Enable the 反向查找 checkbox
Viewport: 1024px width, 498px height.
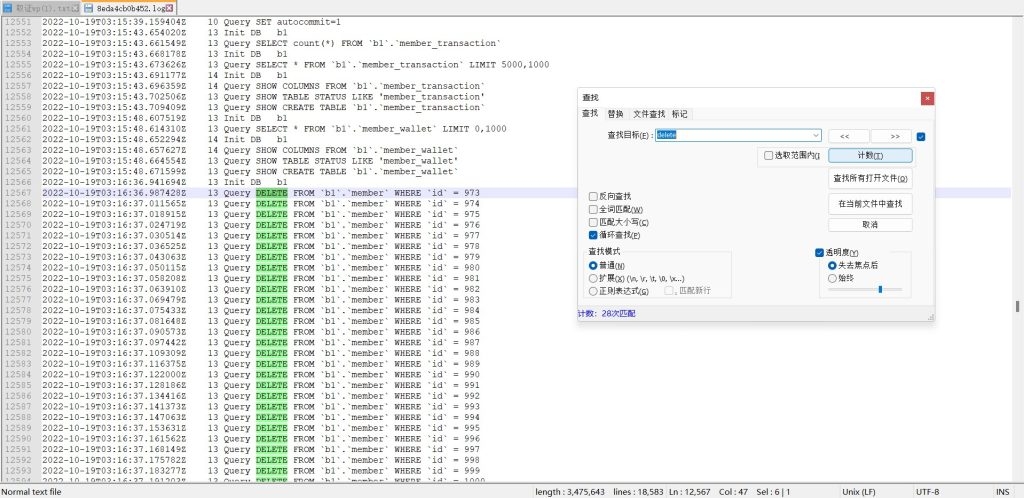click(594, 197)
